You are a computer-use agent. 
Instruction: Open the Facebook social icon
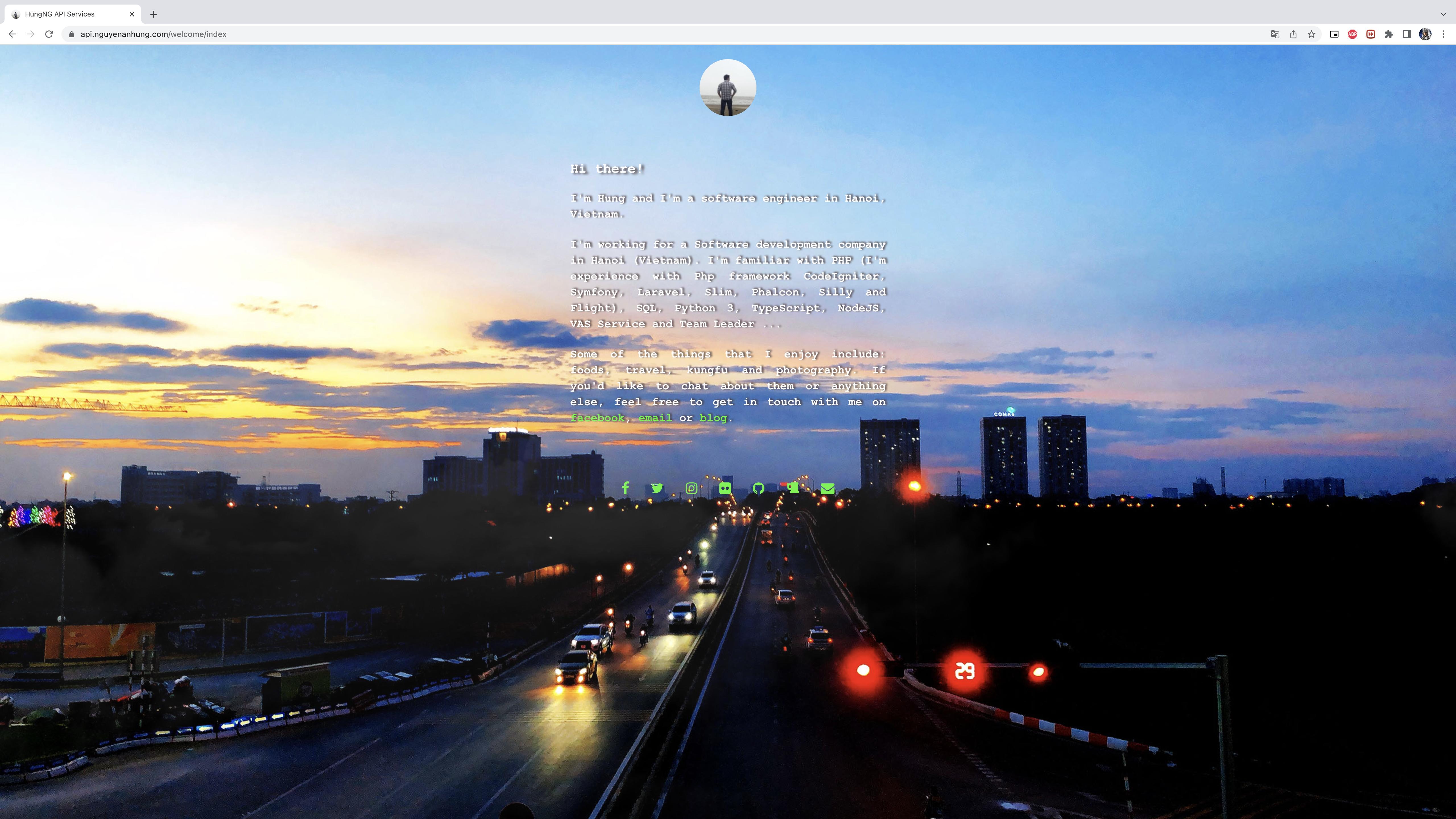click(x=625, y=488)
